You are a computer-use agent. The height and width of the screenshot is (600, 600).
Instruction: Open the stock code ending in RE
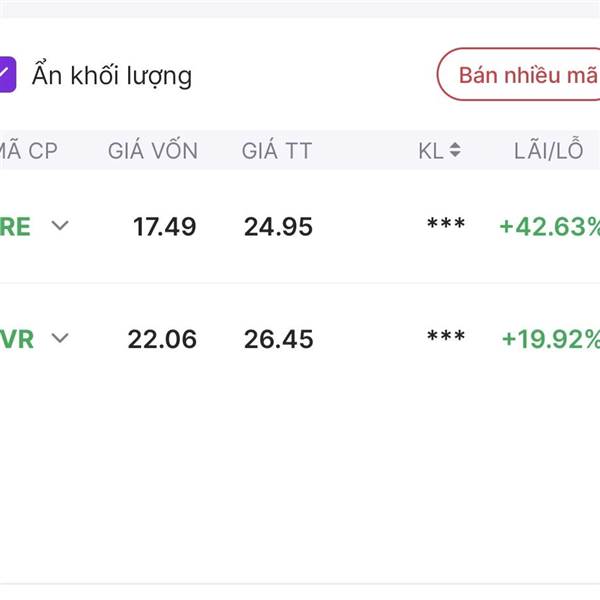(x=15, y=227)
